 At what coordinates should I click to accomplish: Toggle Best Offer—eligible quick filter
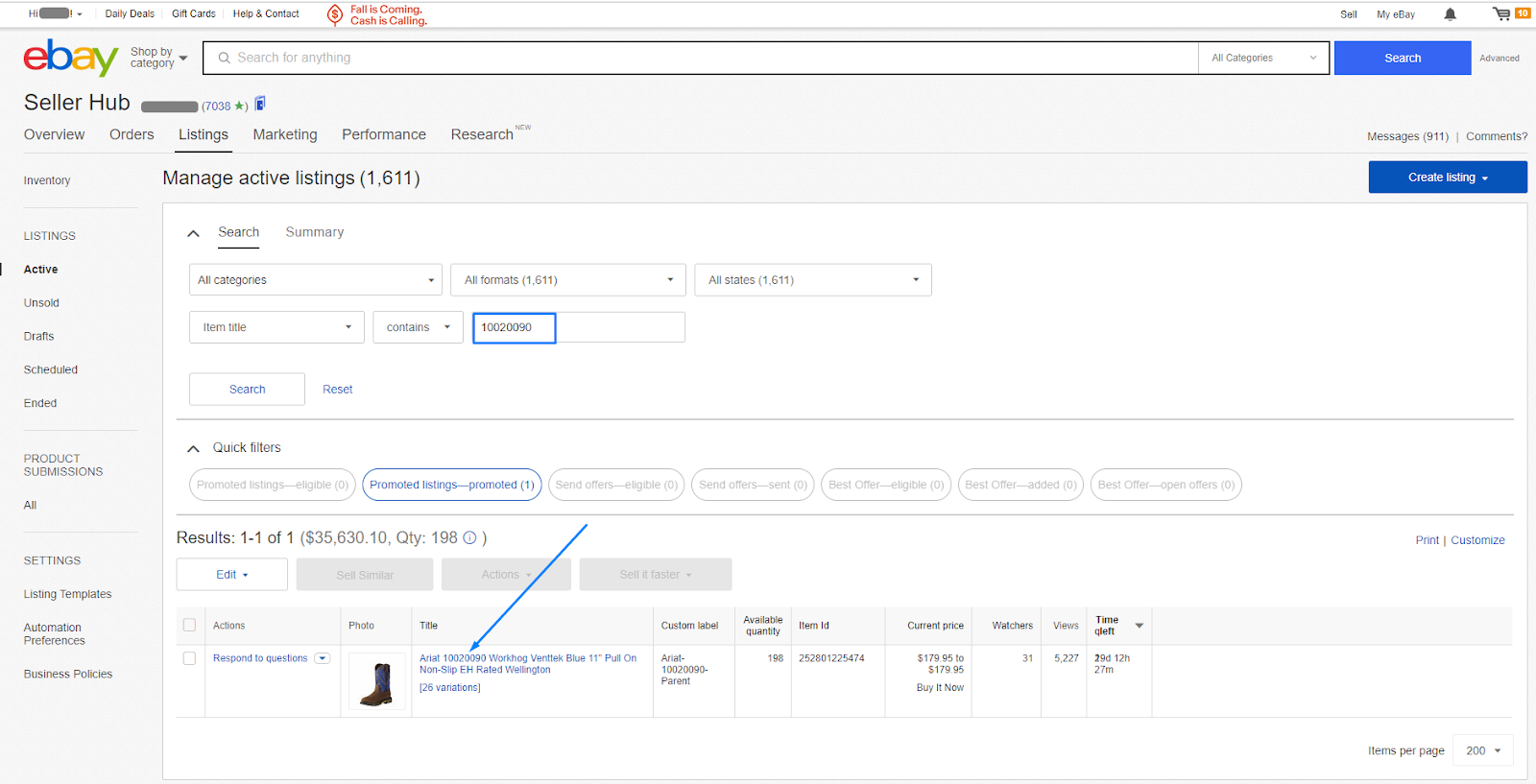point(886,485)
